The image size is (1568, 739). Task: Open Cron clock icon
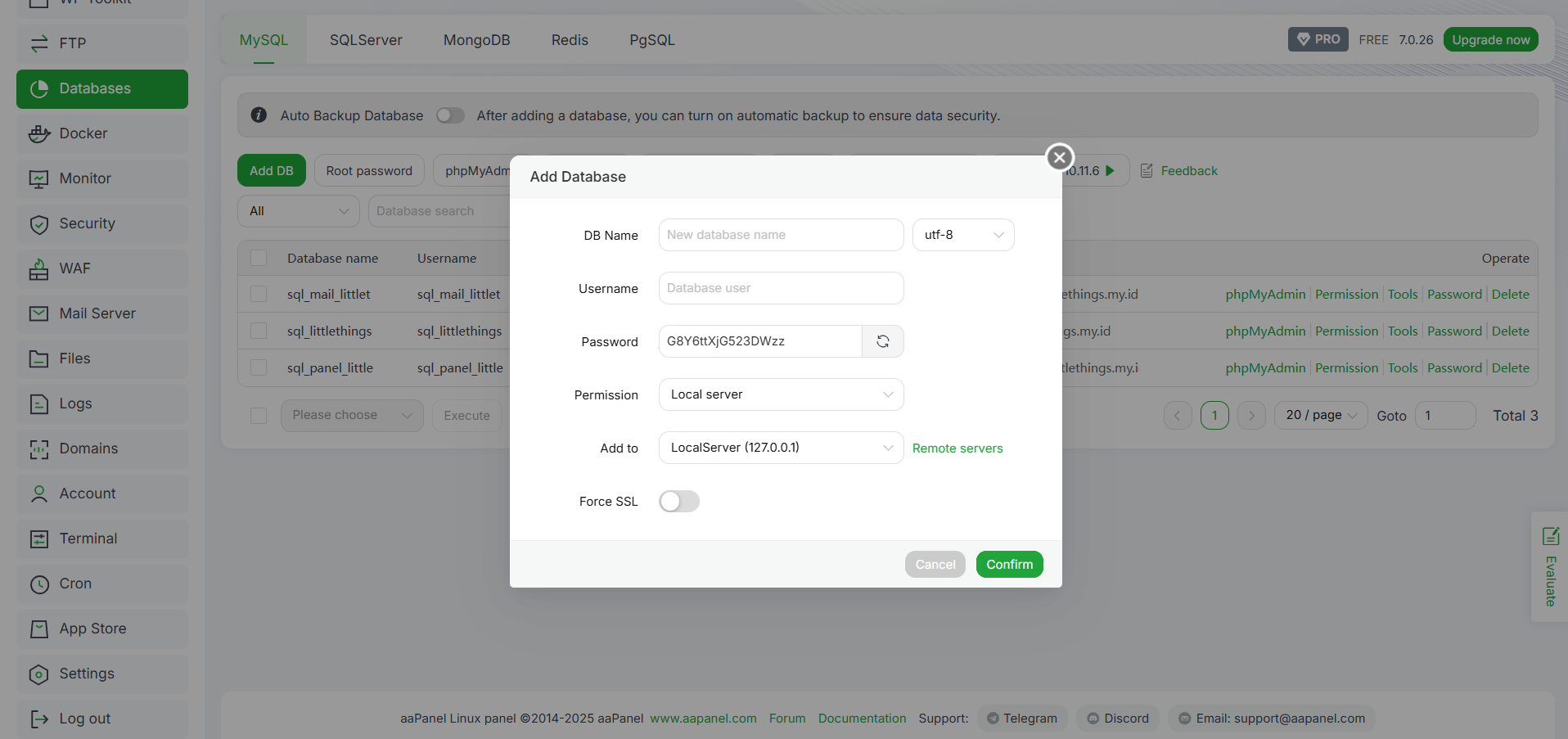pyautogui.click(x=38, y=584)
